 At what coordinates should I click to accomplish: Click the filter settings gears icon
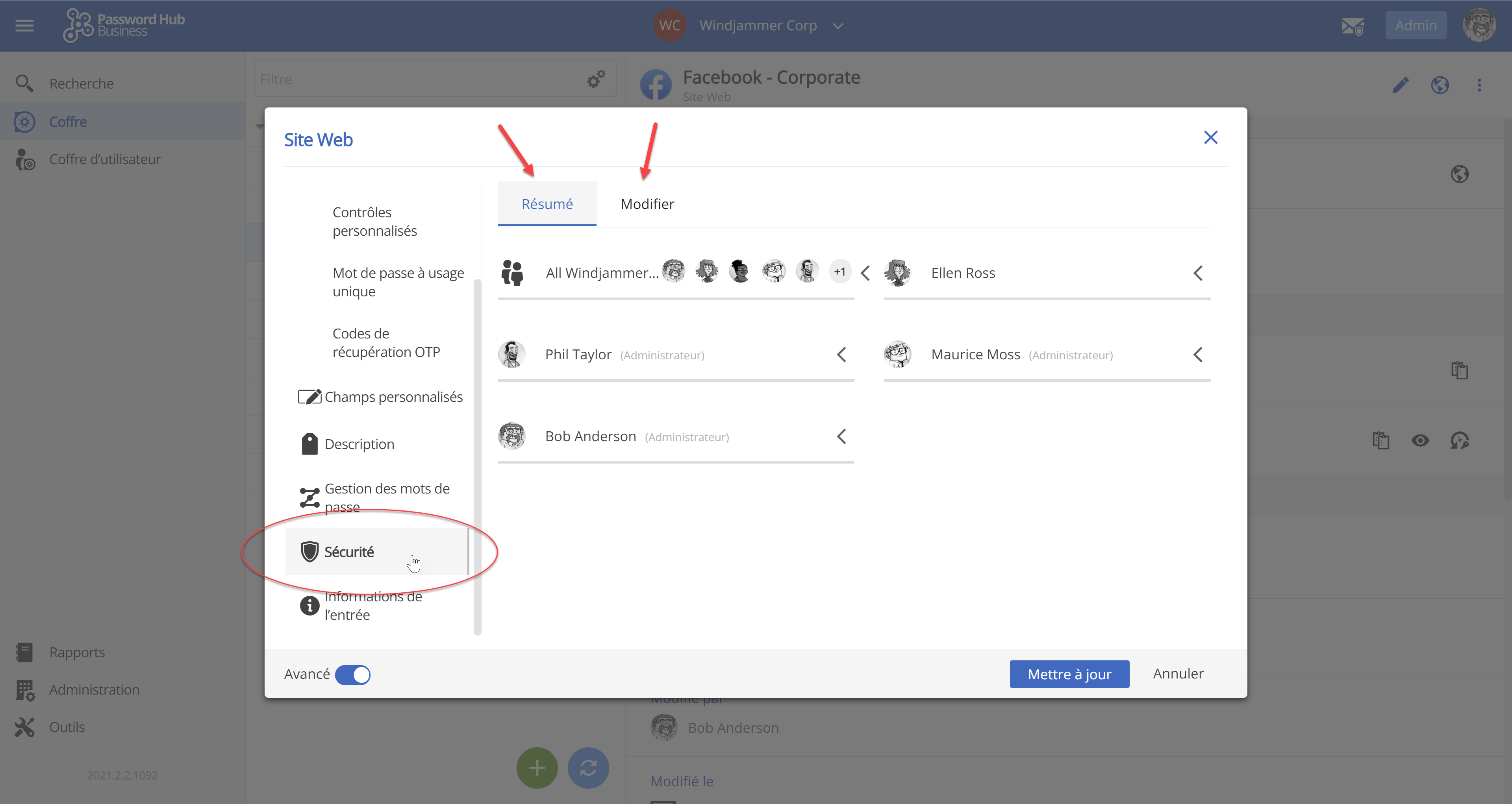click(596, 79)
